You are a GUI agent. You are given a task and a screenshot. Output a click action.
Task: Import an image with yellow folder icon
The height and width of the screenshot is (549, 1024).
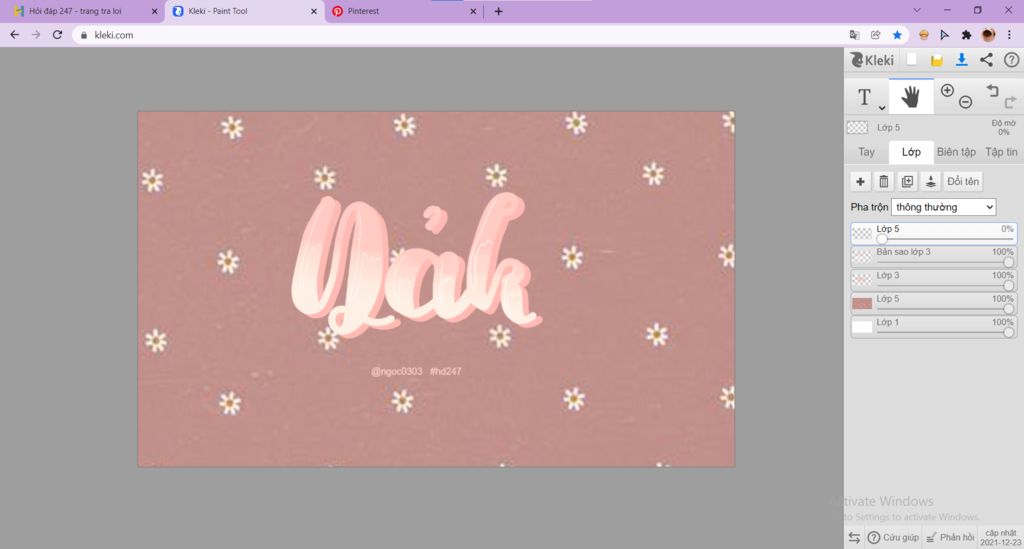[x=936, y=60]
